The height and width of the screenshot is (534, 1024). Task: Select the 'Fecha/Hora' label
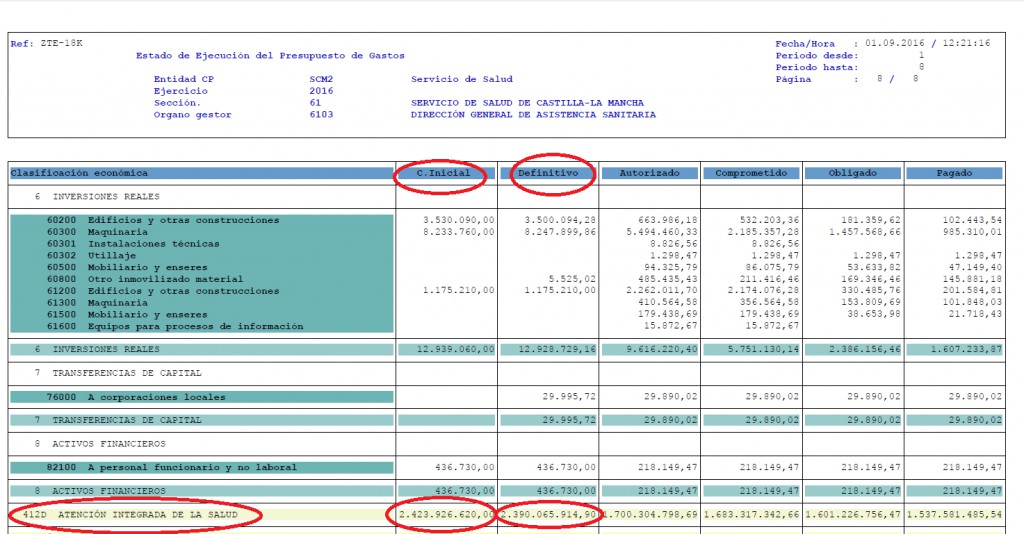[805, 44]
